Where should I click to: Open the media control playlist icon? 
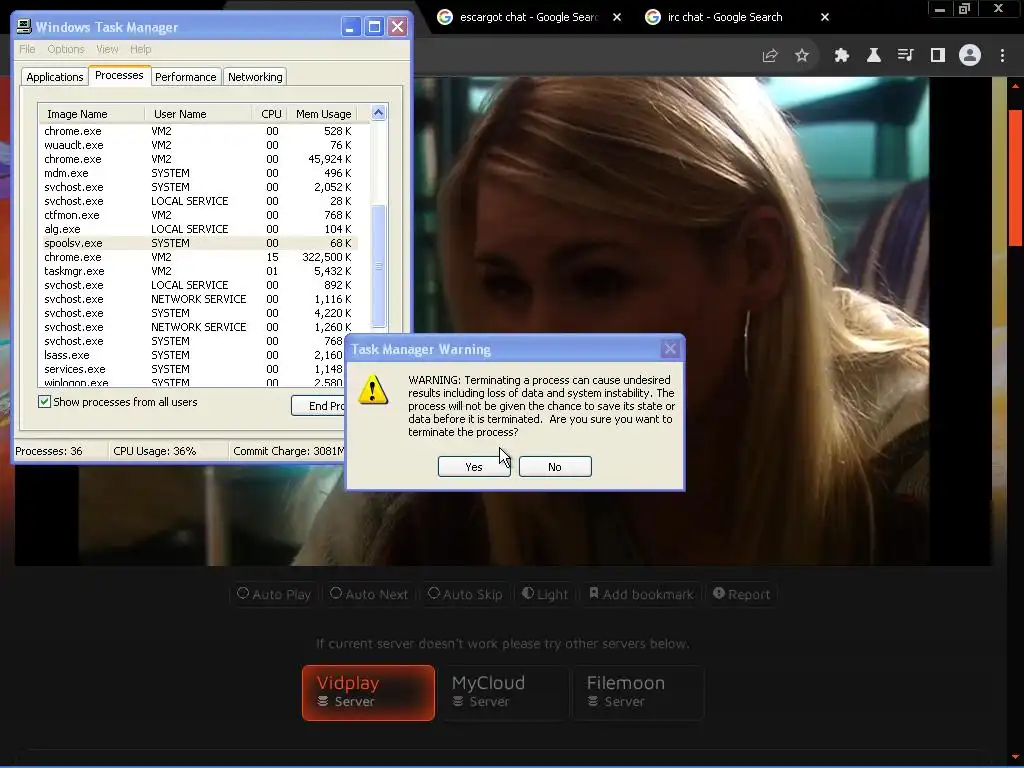pyautogui.click(x=906, y=56)
